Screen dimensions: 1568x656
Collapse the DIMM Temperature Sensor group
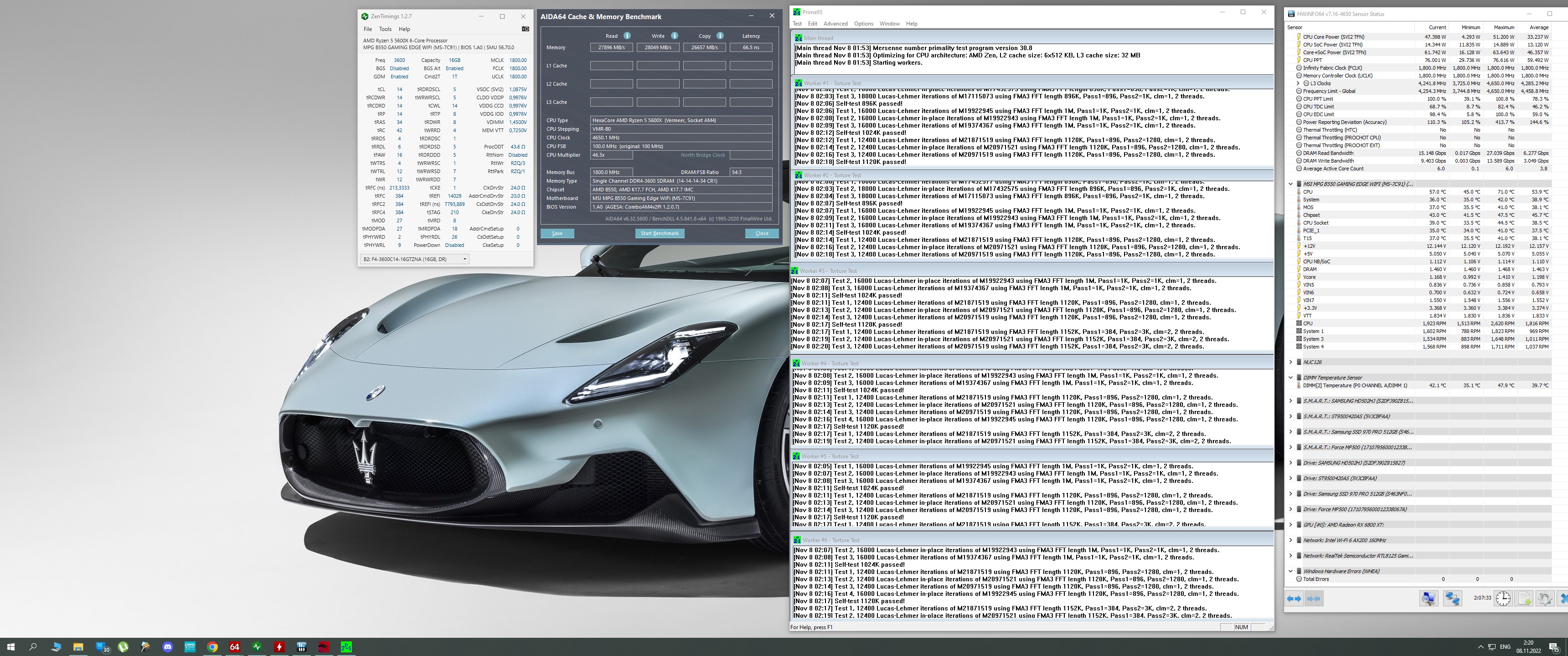(x=1290, y=377)
